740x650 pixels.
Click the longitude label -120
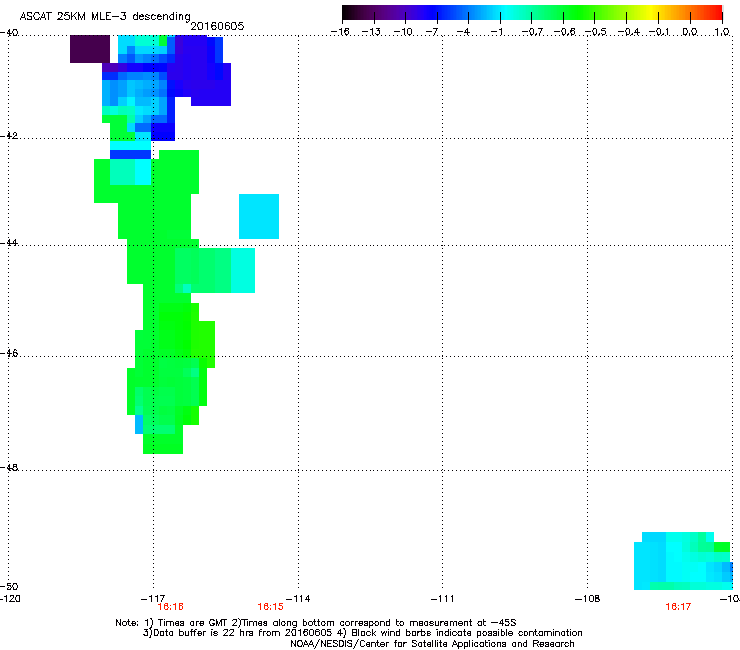[x=10, y=599]
